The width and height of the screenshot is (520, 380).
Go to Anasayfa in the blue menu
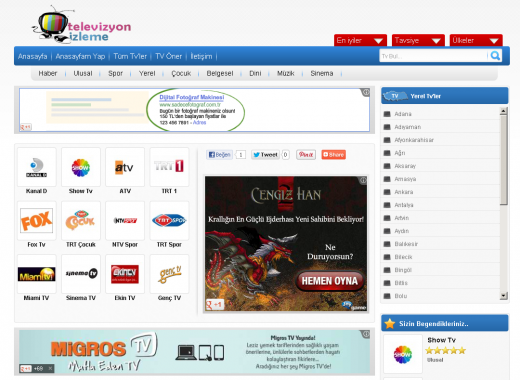click(33, 56)
